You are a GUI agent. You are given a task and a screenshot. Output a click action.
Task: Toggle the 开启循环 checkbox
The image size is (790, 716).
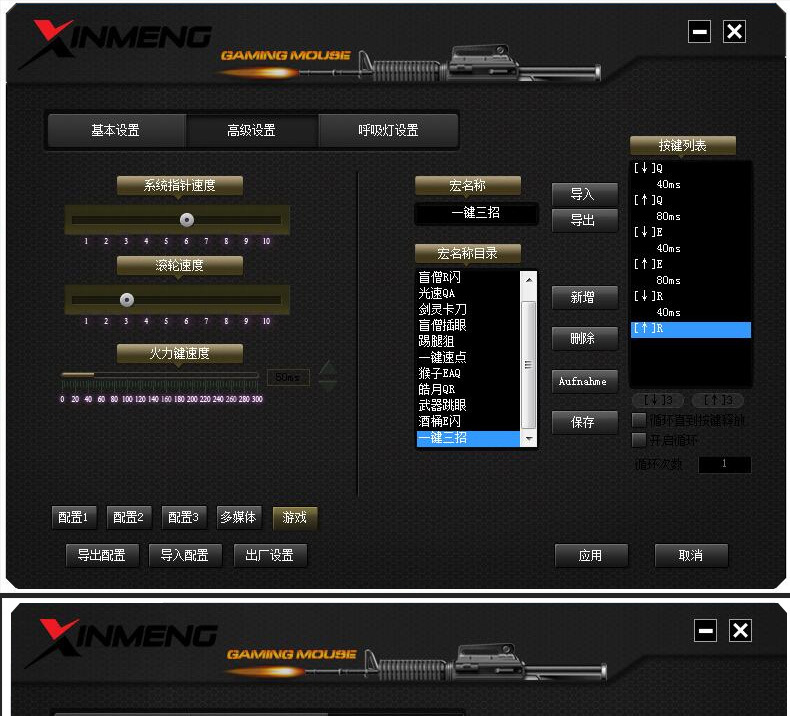click(x=639, y=440)
